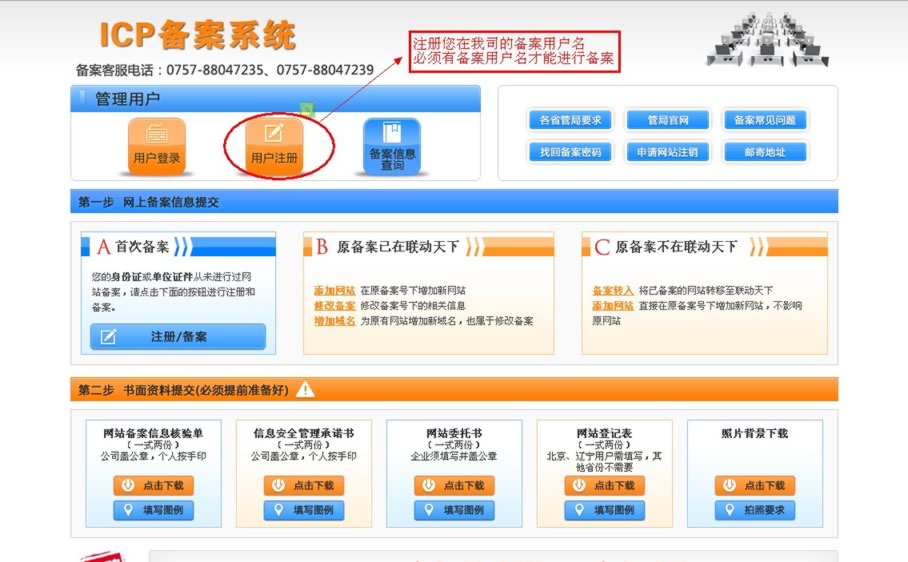Open the 修改备案 link
This screenshot has width=908, height=562.
[334, 305]
